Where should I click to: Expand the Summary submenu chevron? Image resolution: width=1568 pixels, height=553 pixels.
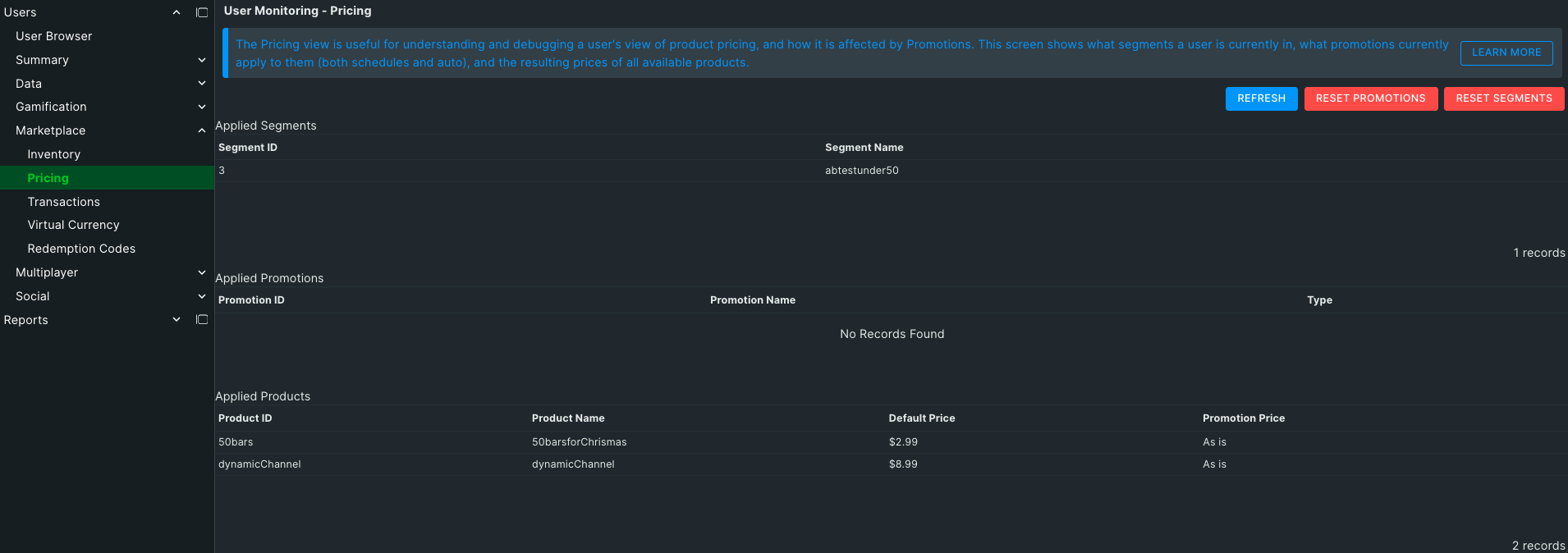(202, 60)
